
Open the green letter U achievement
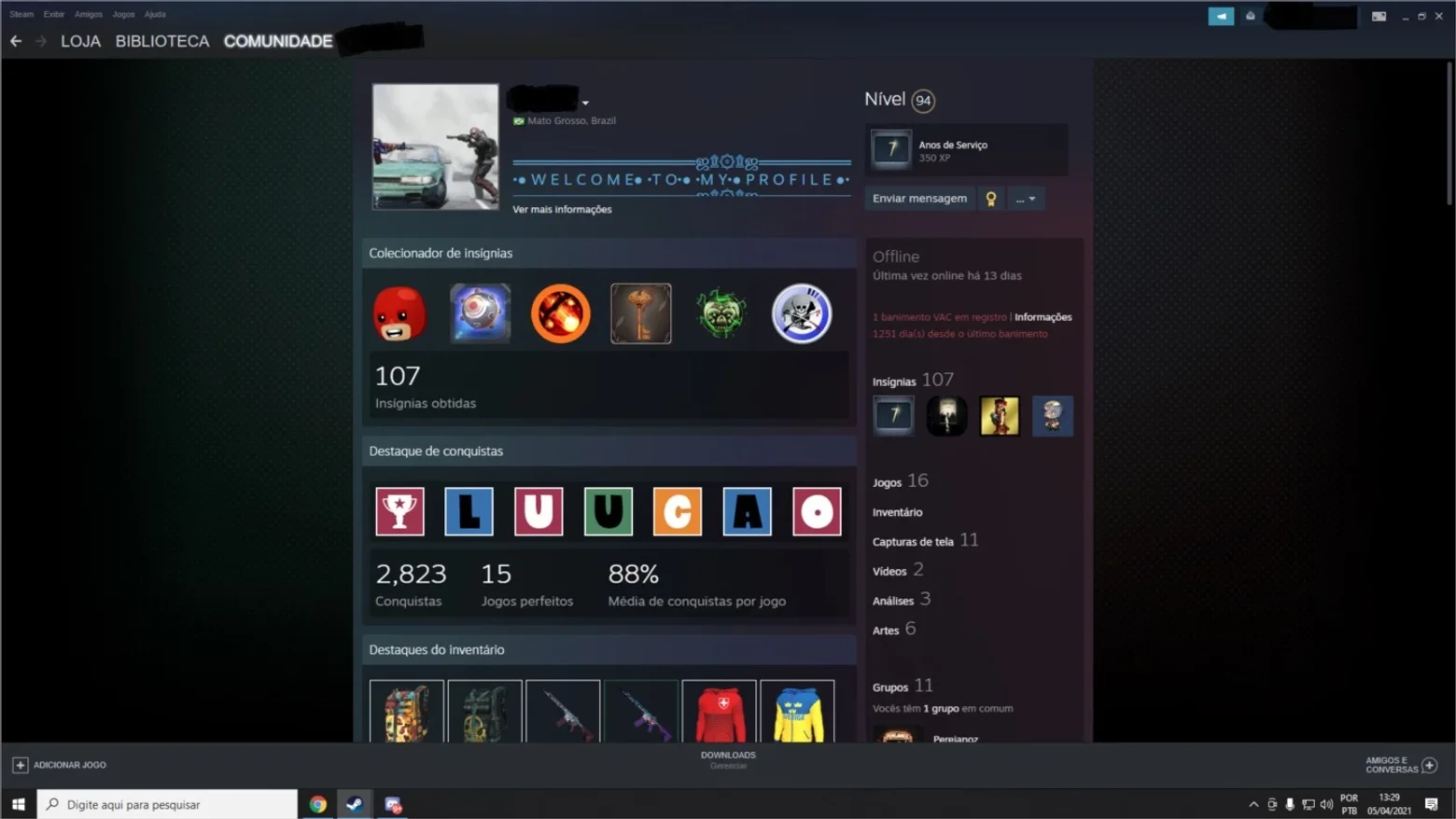[x=609, y=511]
